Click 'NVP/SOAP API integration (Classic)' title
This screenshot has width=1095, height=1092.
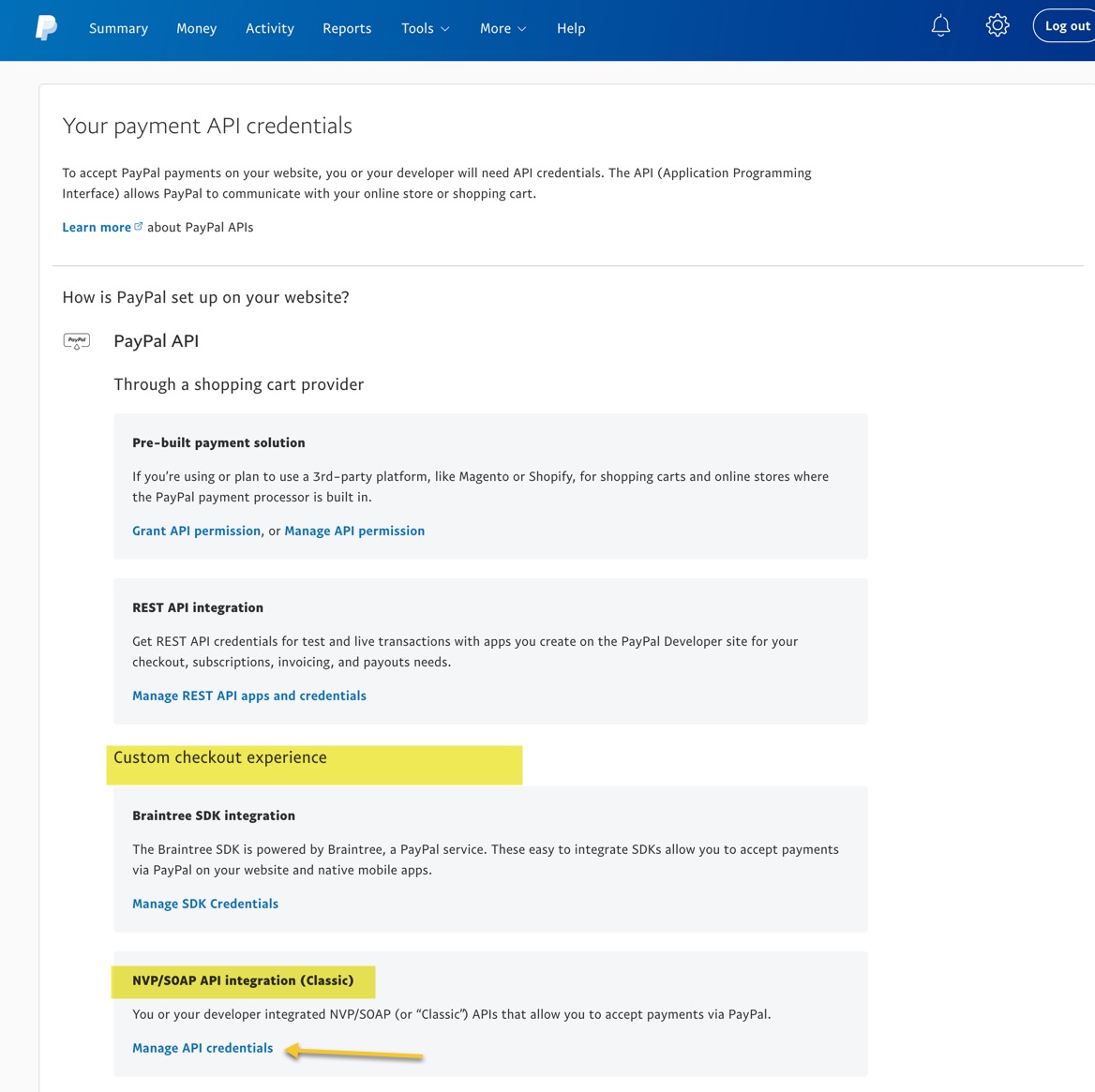tap(243, 980)
